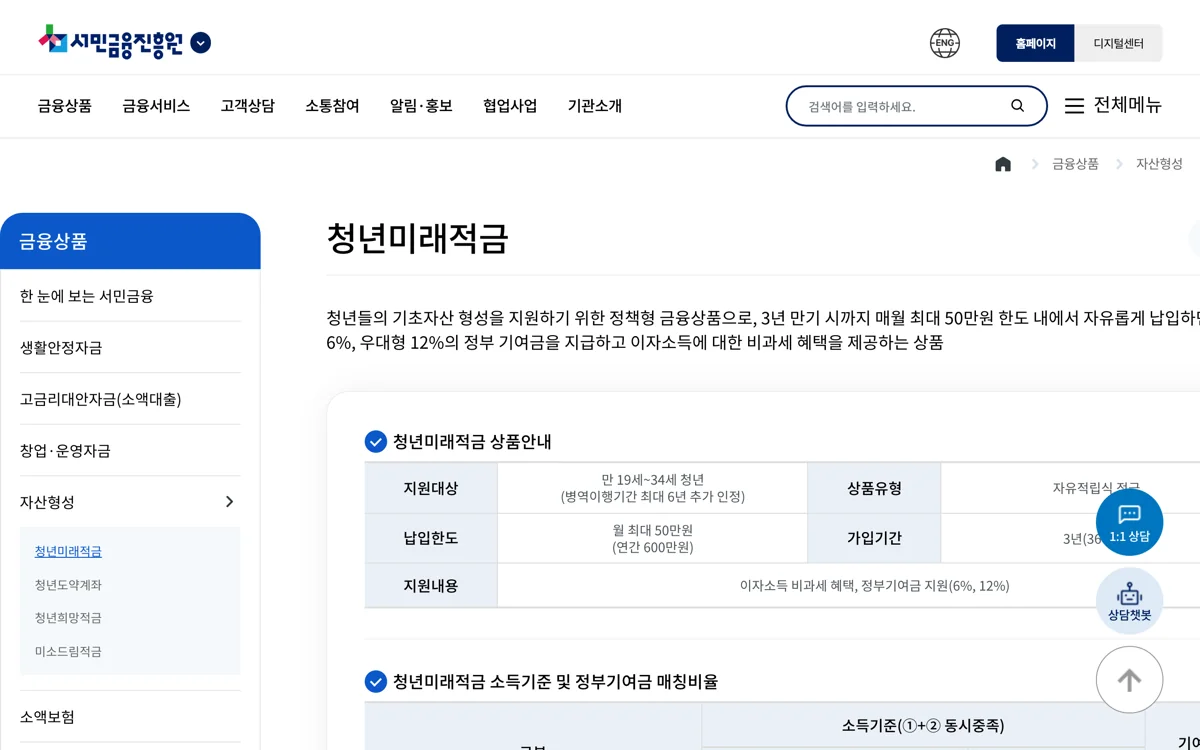This screenshot has height=750, width=1200.
Task: Open 소액보험 sidebar item
Action: tap(130, 717)
